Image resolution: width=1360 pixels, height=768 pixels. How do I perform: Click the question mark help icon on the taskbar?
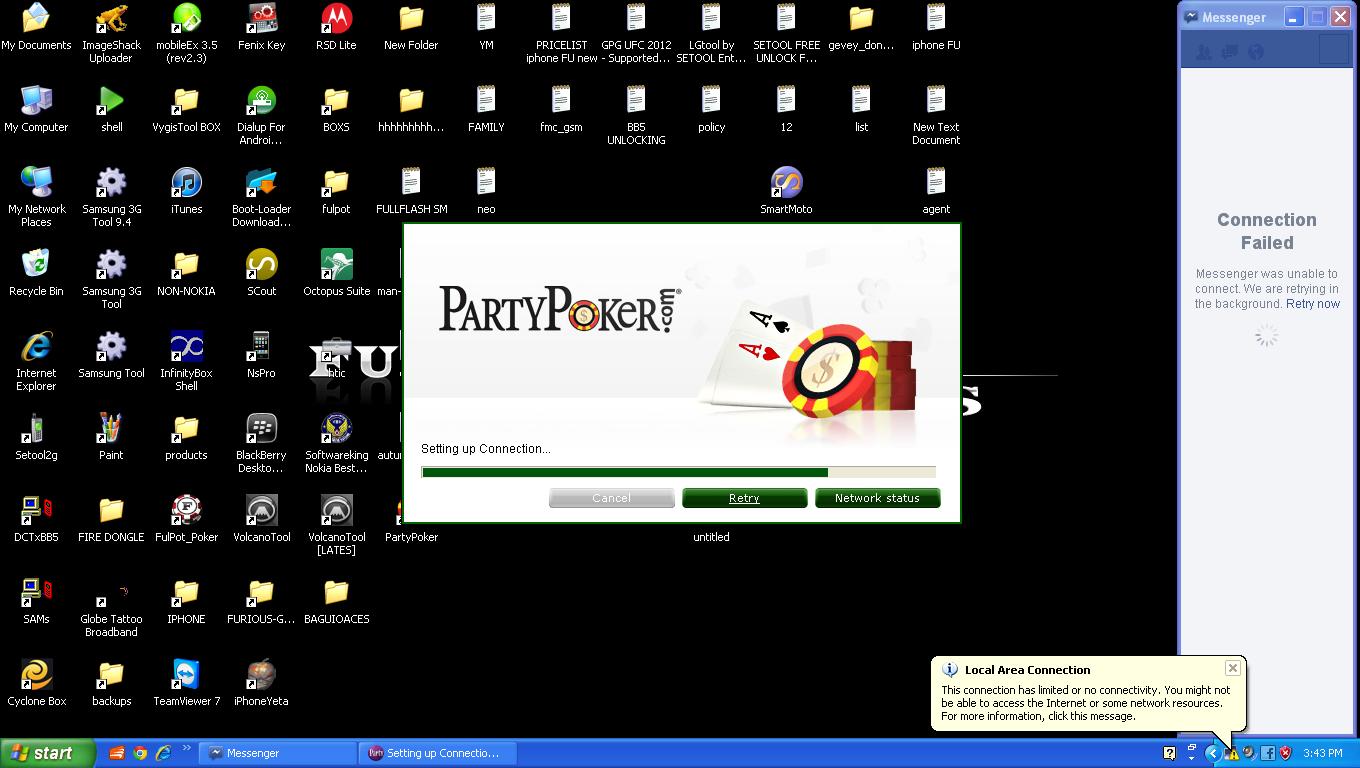tap(1169, 753)
